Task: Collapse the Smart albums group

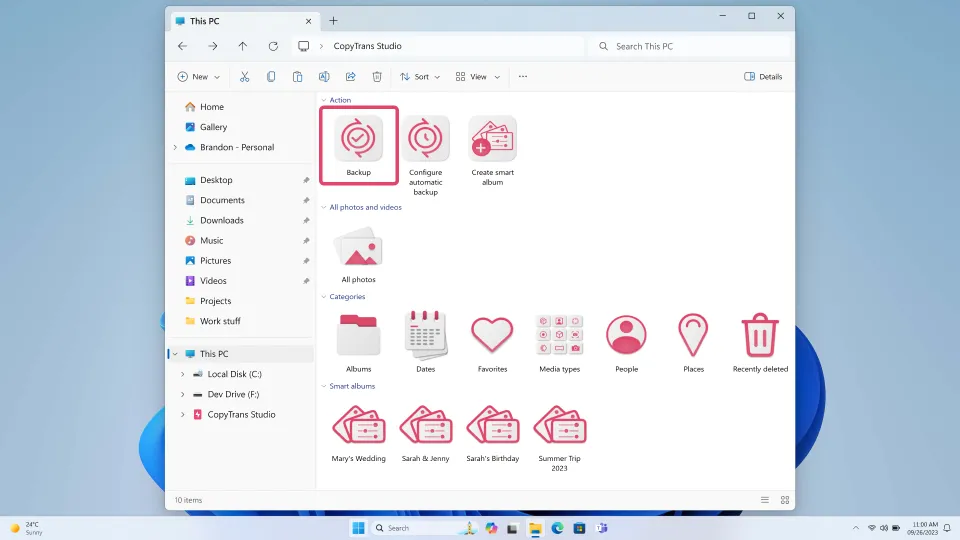Action: click(324, 386)
